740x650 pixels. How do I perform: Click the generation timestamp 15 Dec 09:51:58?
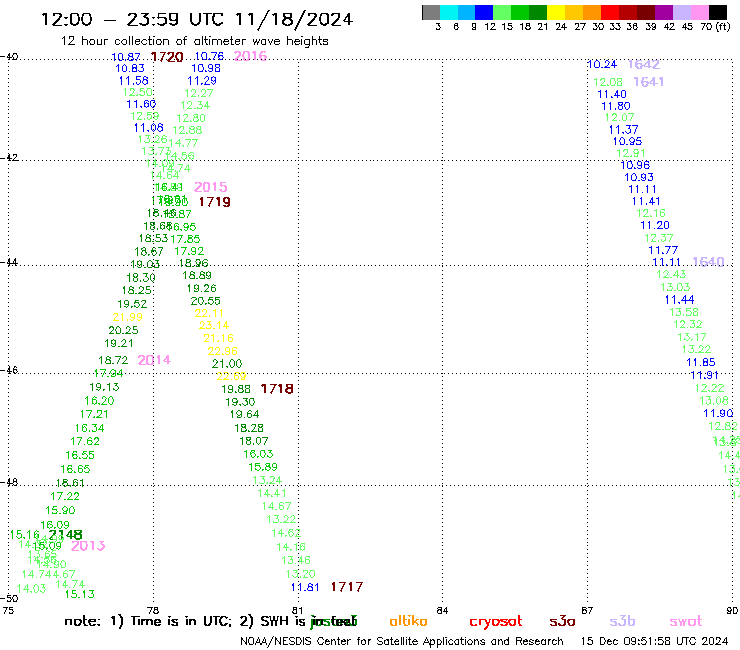pos(626,641)
